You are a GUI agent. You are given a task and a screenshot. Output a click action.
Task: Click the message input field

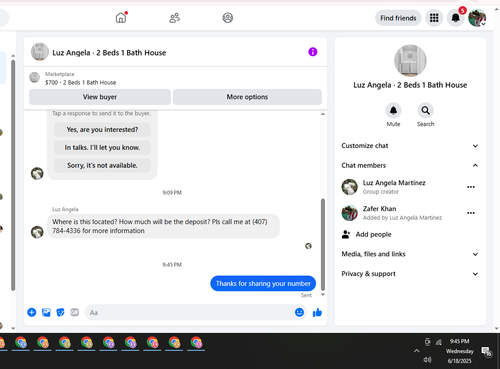(x=190, y=312)
